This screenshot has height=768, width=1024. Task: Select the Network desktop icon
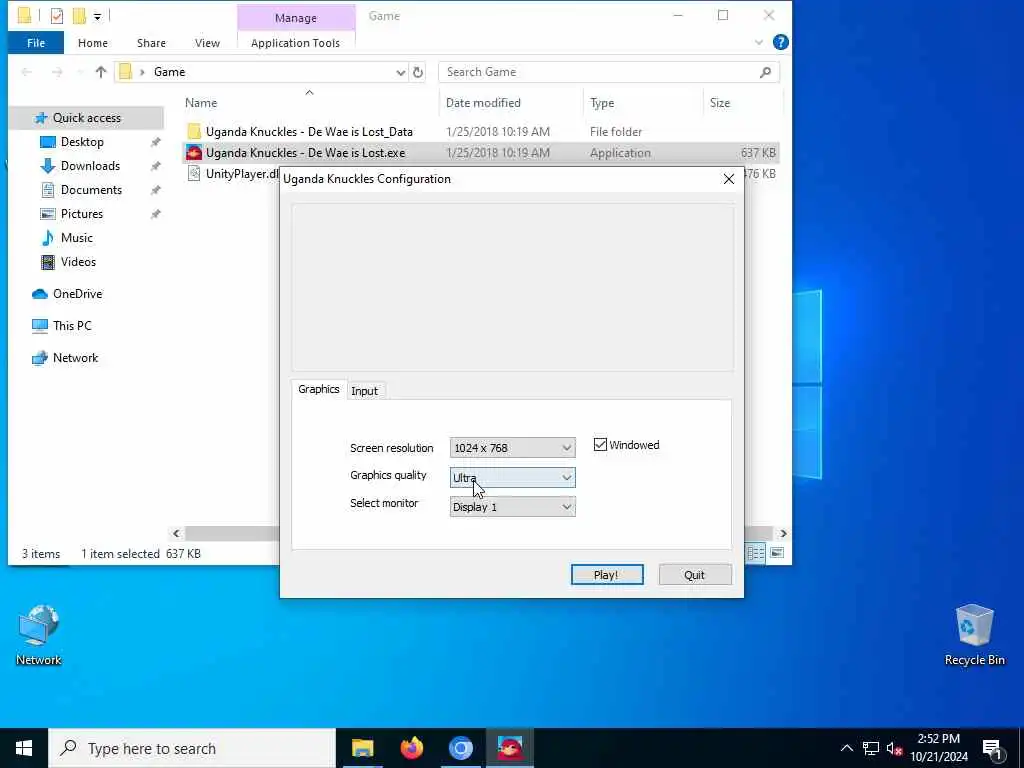[x=39, y=635]
